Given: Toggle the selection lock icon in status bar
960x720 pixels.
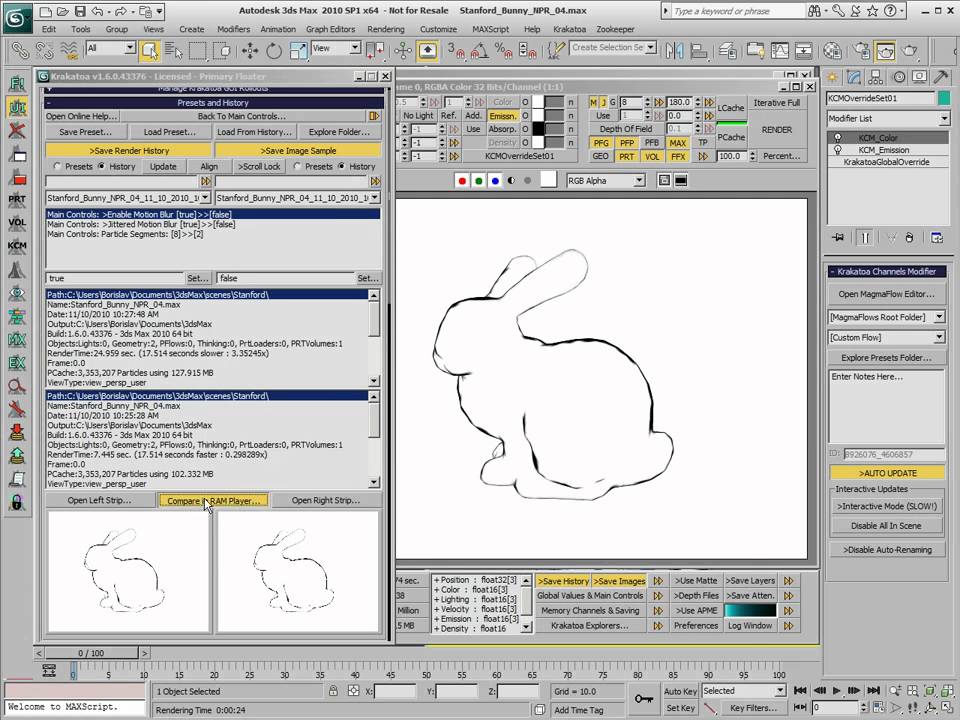Looking at the screenshot, I should 333,691.
